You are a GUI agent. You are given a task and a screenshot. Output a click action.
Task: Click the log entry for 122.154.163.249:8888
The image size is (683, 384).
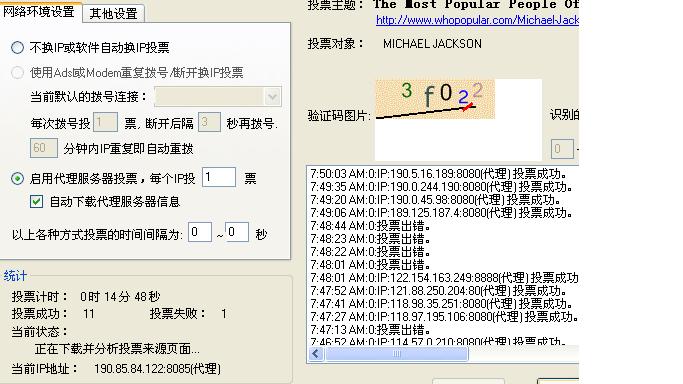(x=444, y=278)
